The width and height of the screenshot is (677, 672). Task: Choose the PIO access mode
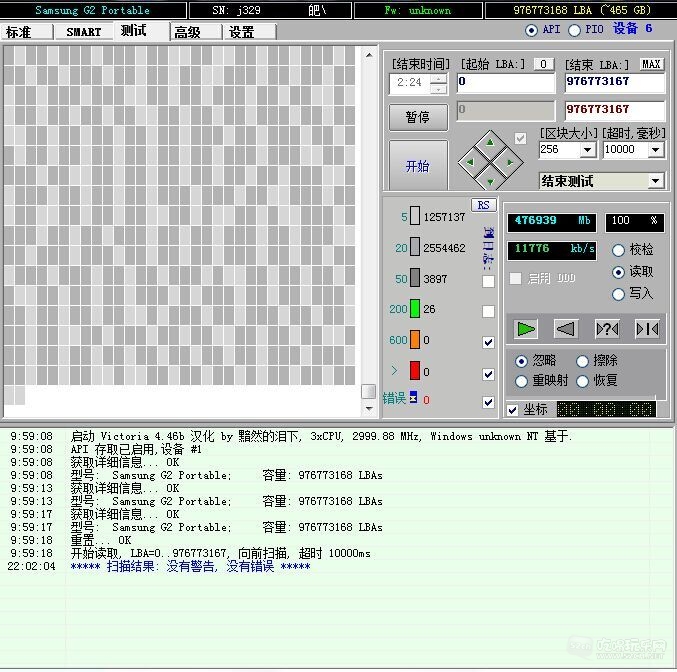click(574, 30)
